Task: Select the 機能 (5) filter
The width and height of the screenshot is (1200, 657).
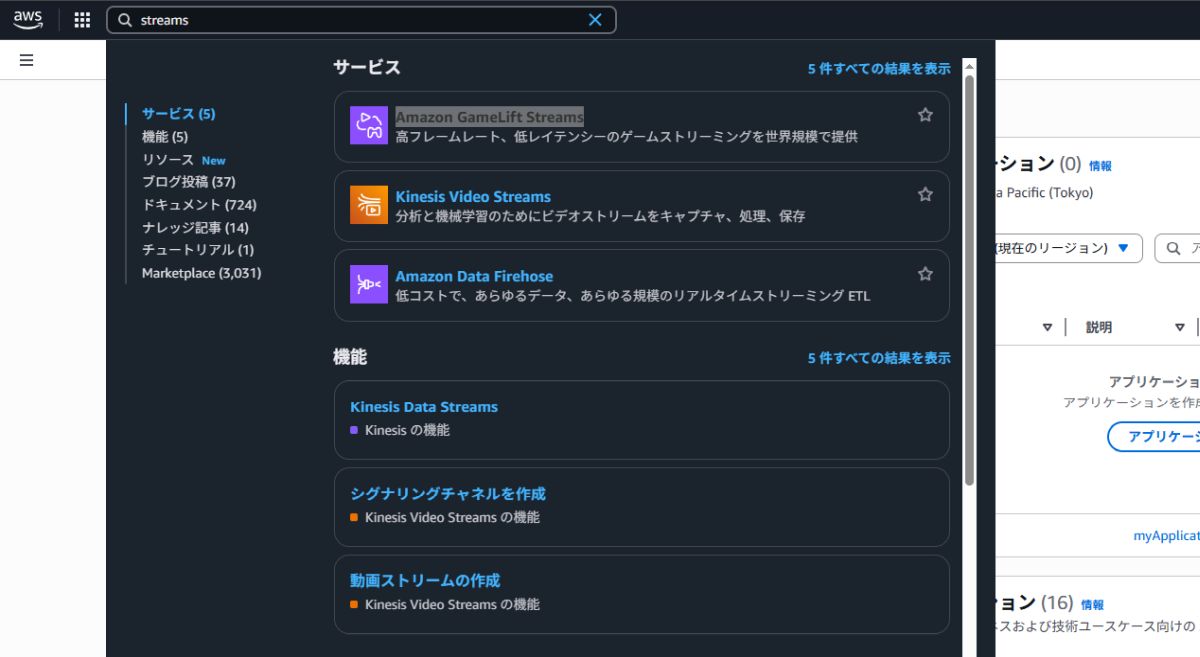Action: [165, 137]
